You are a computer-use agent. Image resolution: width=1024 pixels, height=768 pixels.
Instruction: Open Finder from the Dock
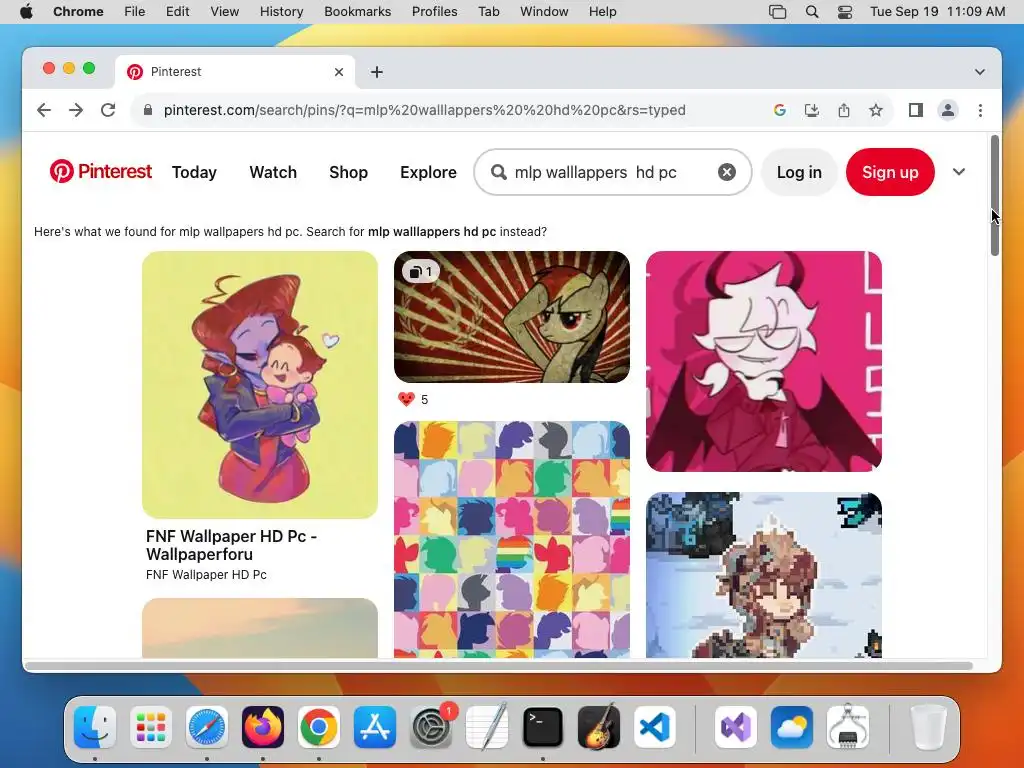(x=95, y=727)
